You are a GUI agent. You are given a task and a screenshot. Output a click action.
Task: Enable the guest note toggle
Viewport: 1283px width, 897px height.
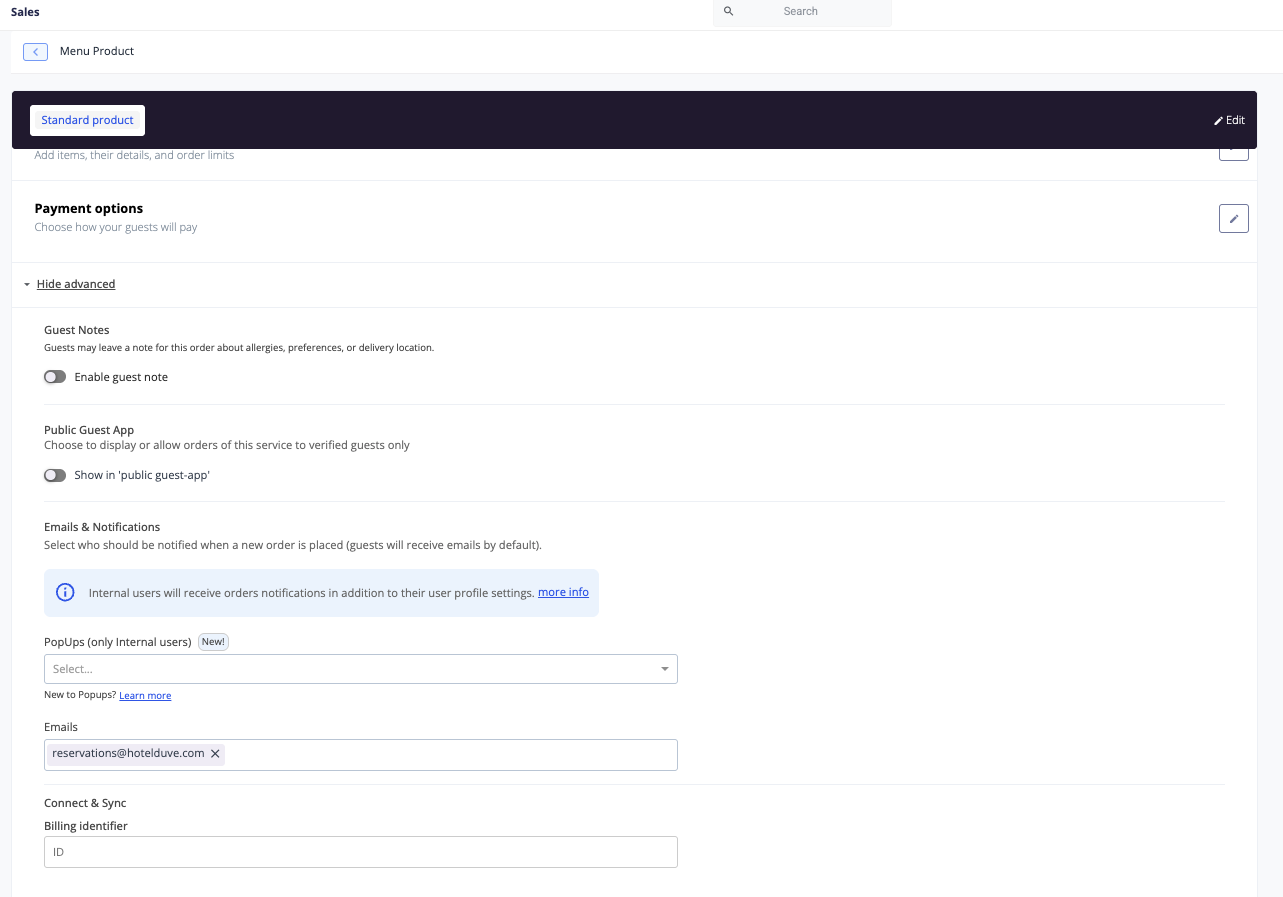[x=55, y=376]
